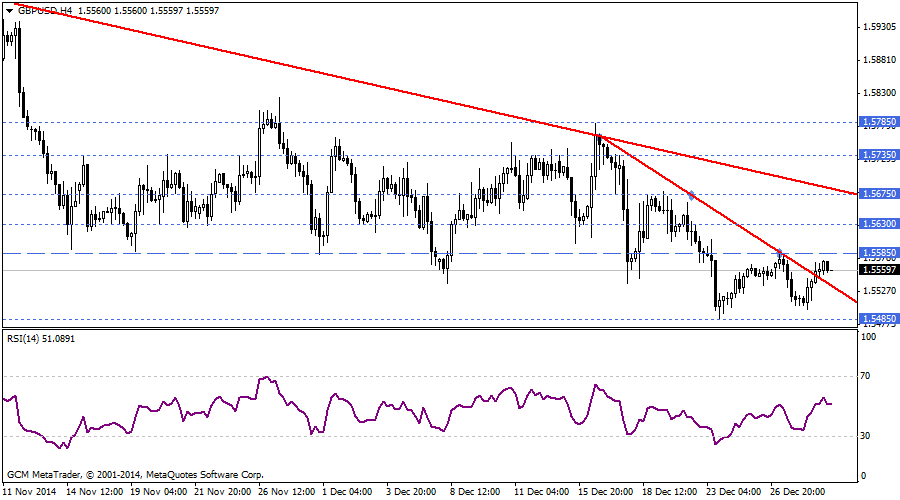The height and width of the screenshot is (500, 900).
Task: Select the blue diamond anchor near 1.55850
Action: click(x=781, y=255)
